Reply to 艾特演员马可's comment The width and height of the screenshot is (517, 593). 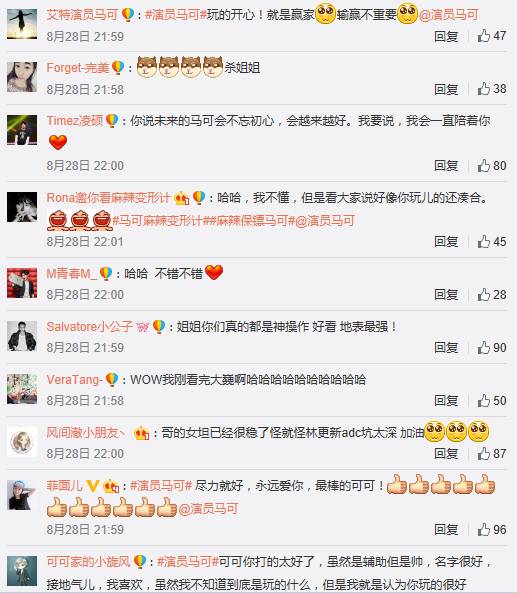[446, 36]
